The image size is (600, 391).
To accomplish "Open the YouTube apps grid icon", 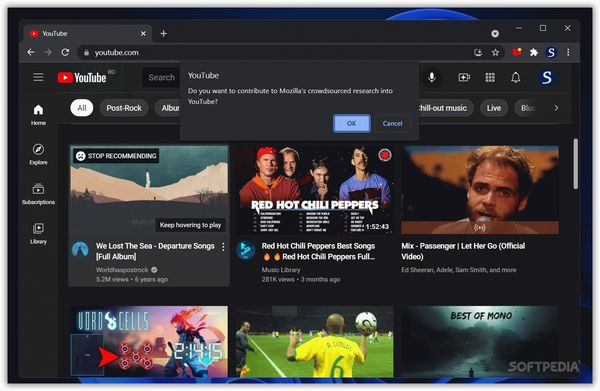I will click(490, 78).
